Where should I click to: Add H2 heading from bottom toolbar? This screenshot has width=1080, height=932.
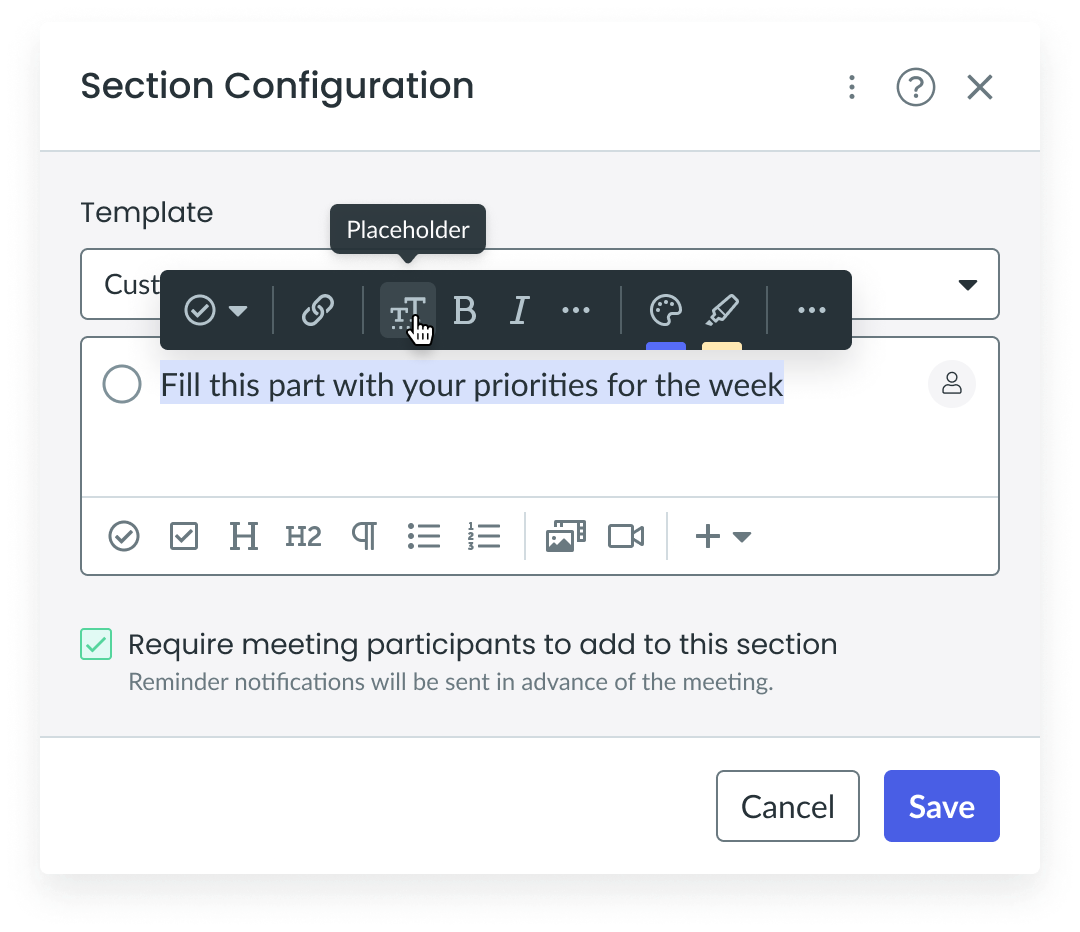(303, 536)
